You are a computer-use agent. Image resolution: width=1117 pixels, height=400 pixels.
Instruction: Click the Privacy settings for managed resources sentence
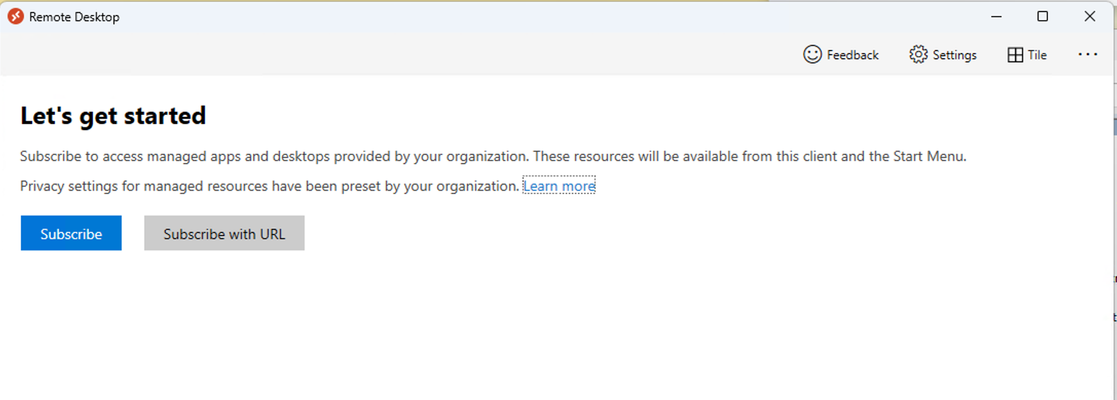(x=270, y=186)
